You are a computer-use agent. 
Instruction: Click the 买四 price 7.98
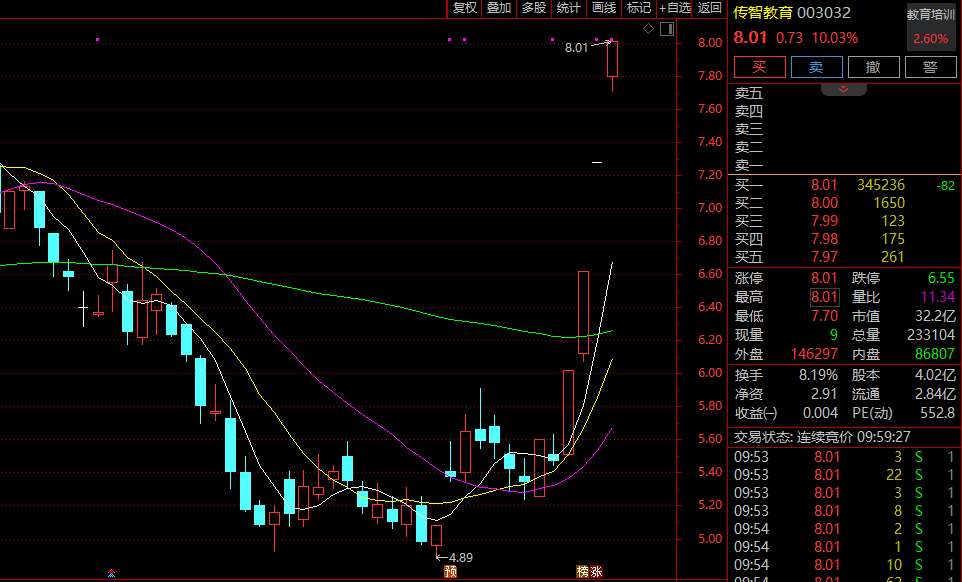click(x=824, y=239)
